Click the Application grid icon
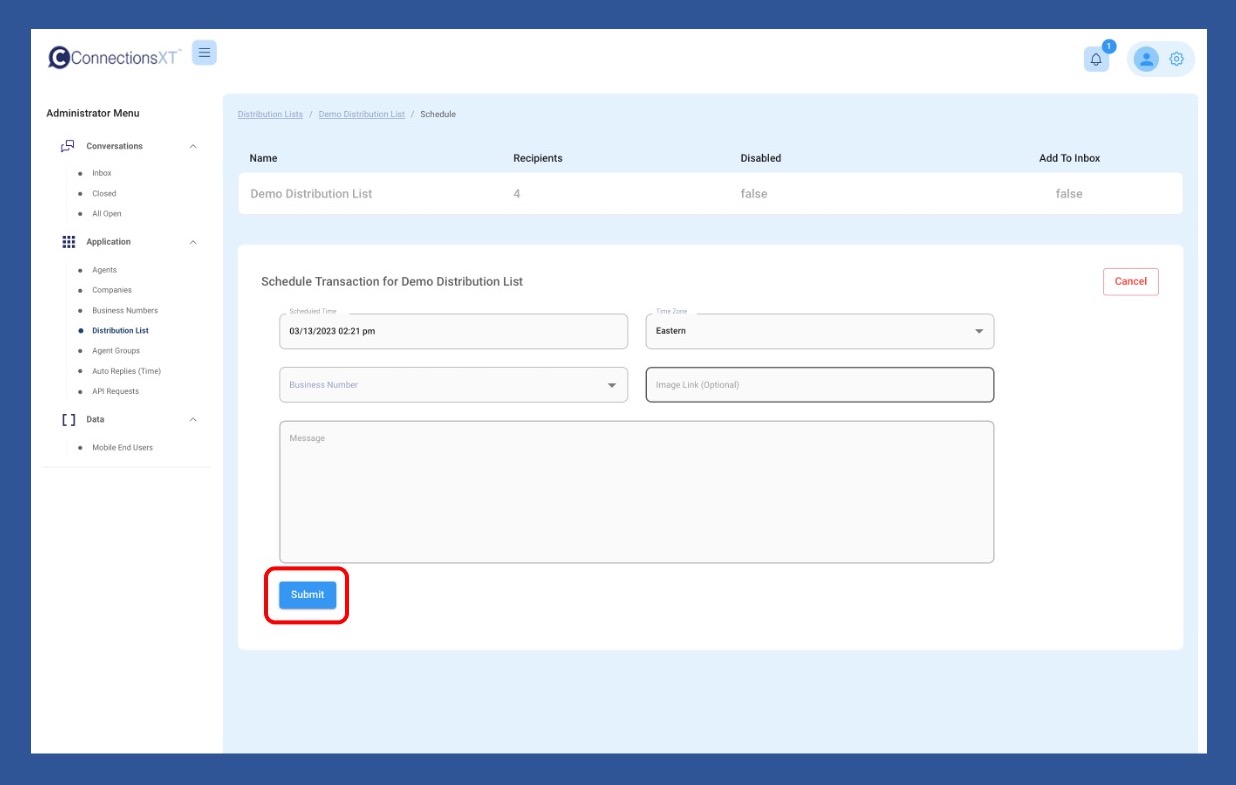The height and width of the screenshot is (785, 1236). pyautogui.click(x=68, y=242)
